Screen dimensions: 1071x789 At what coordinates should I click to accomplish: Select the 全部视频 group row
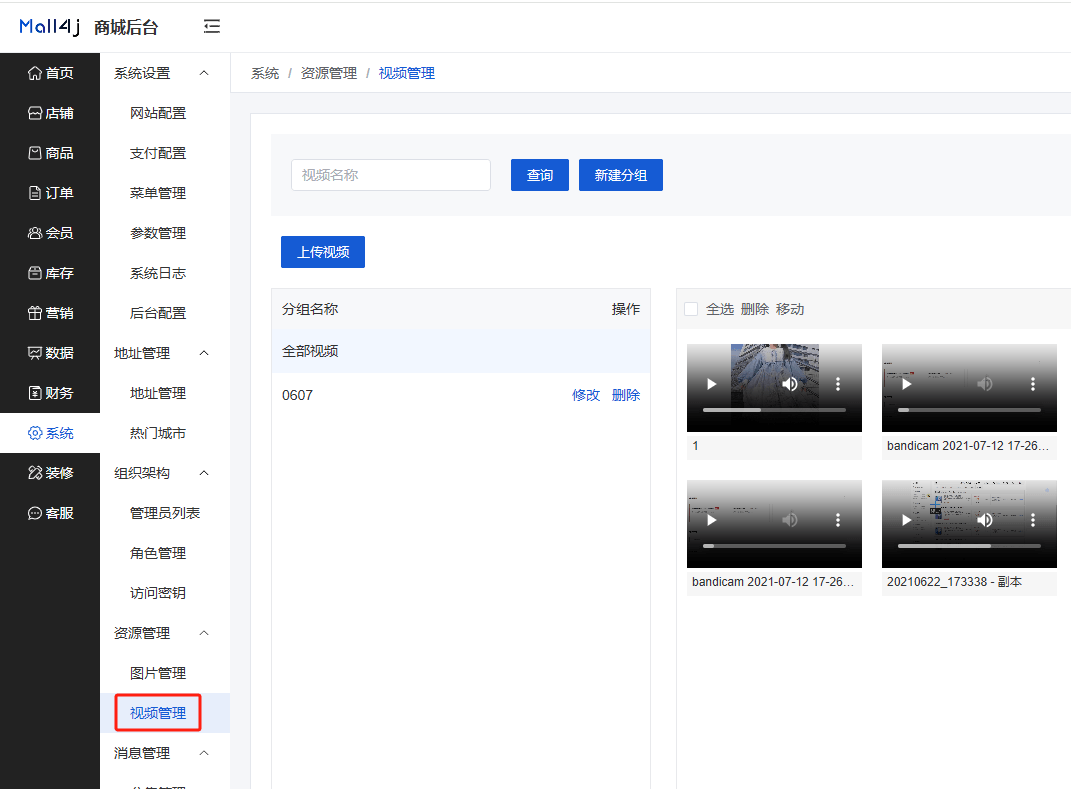pyautogui.click(x=461, y=351)
